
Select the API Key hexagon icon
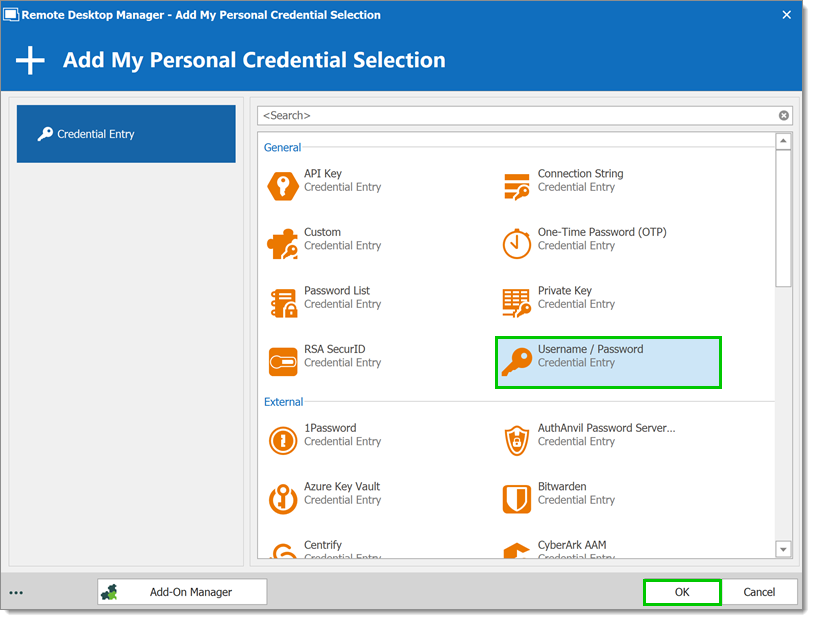tap(283, 186)
